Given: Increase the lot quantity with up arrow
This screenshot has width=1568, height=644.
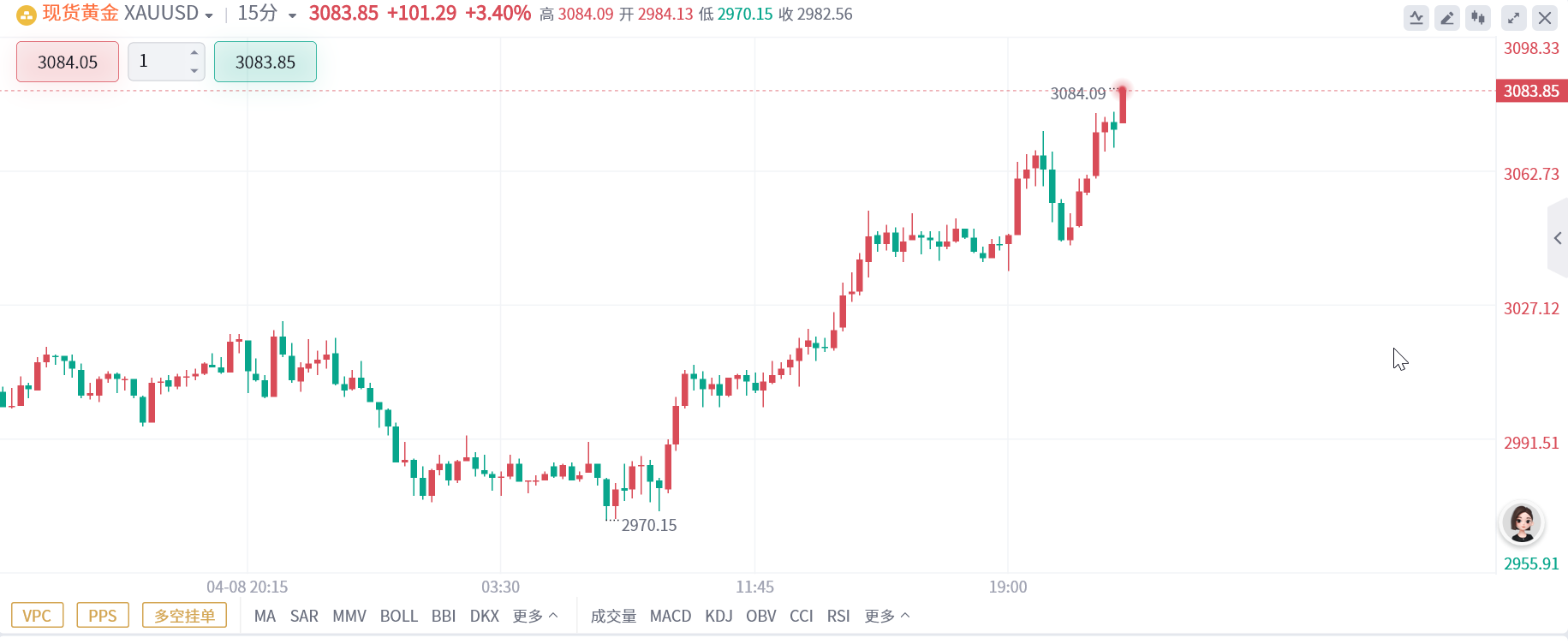Looking at the screenshot, I should click(x=194, y=53).
